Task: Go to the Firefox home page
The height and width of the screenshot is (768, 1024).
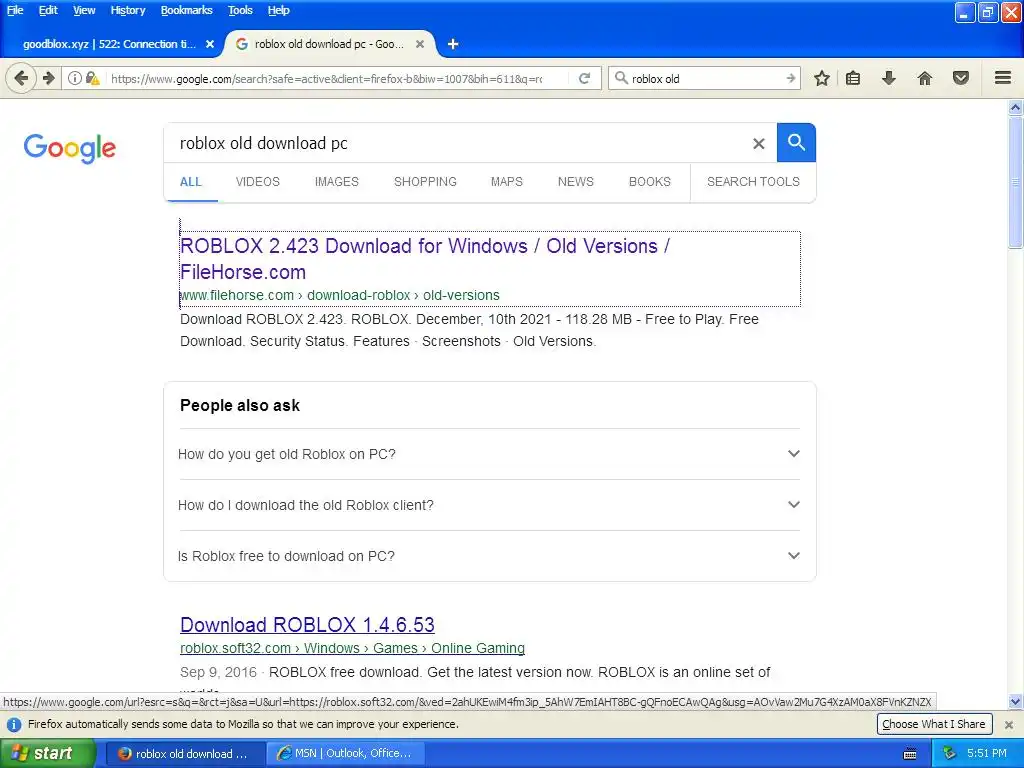Action: pyautogui.click(x=925, y=78)
